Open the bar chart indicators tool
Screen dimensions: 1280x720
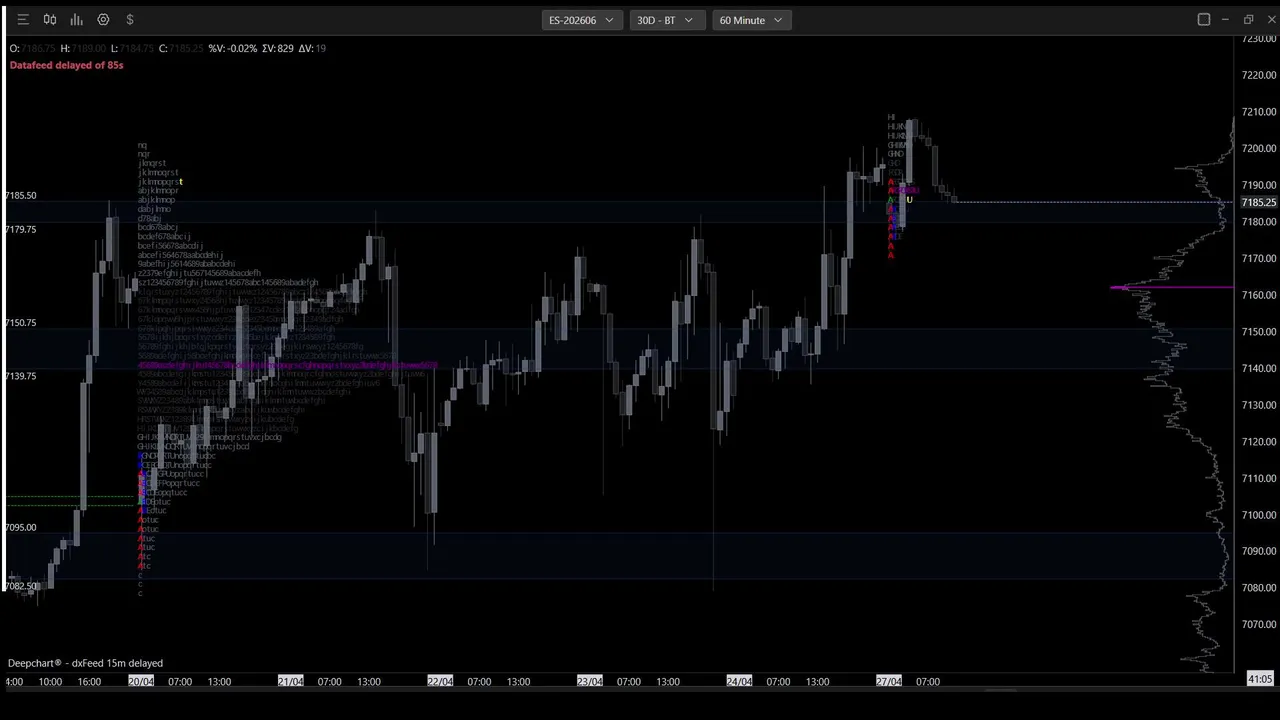(76, 20)
